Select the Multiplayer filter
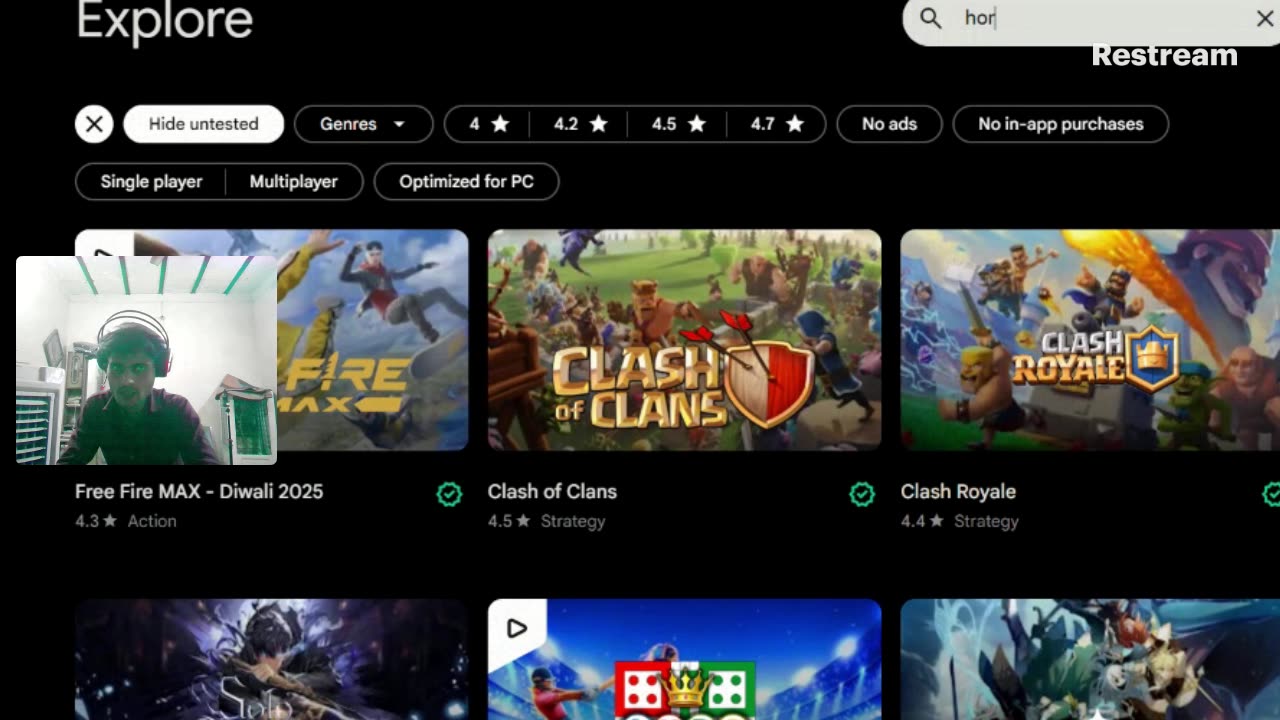Image resolution: width=1280 pixels, height=720 pixels. (x=293, y=181)
